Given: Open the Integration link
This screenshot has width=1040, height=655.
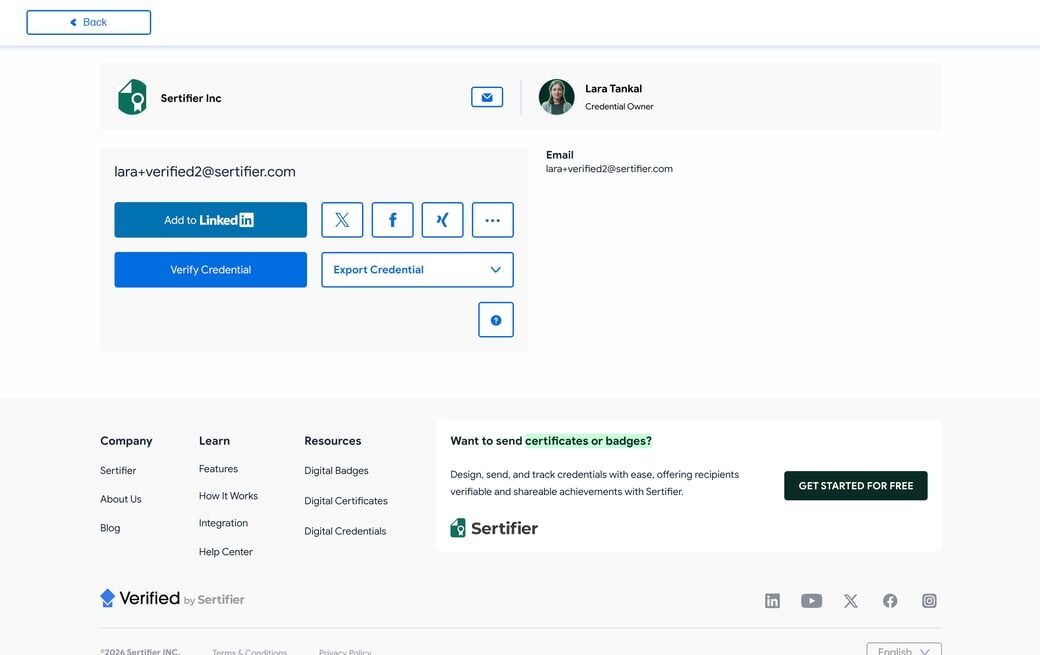Looking at the screenshot, I should tap(224, 523).
